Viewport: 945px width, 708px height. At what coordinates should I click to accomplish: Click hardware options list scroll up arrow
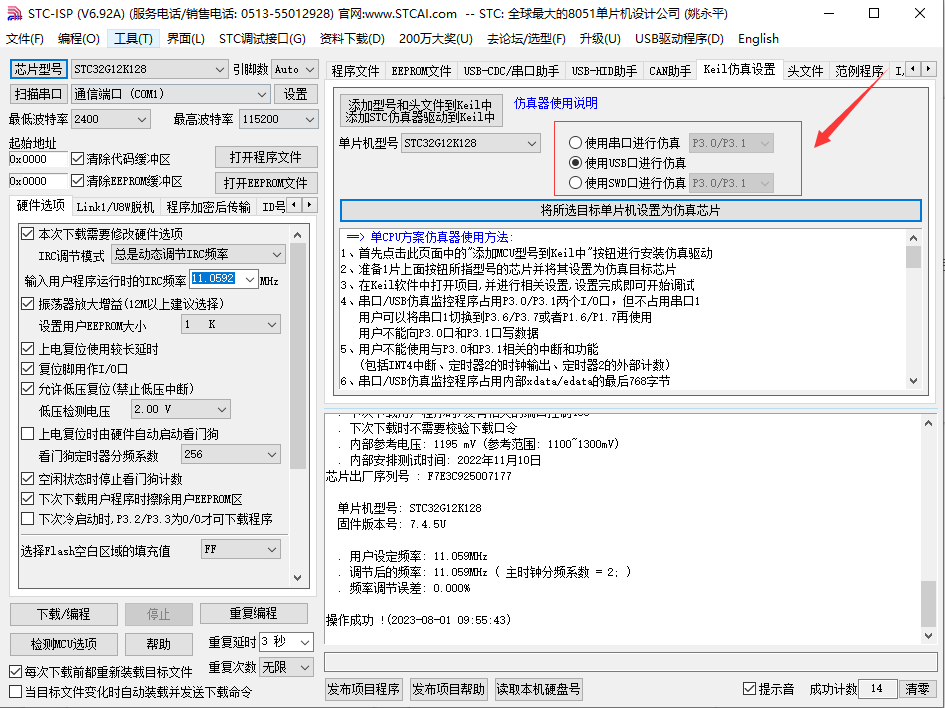tap(298, 235)
